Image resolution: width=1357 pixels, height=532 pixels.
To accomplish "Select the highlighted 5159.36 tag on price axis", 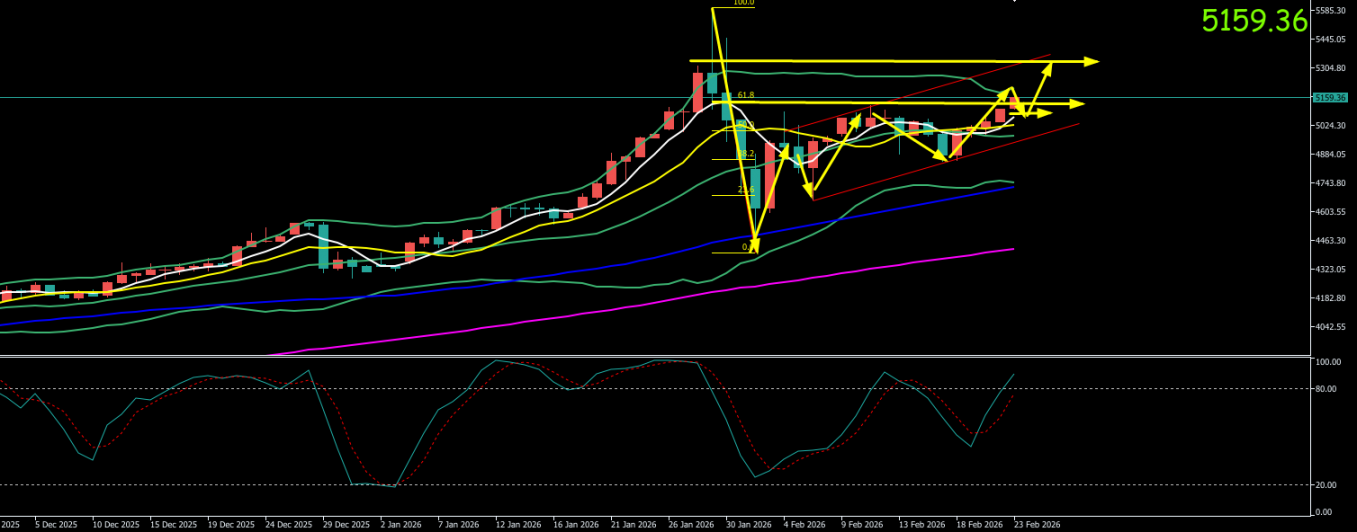I will [x=1329, y=98].
